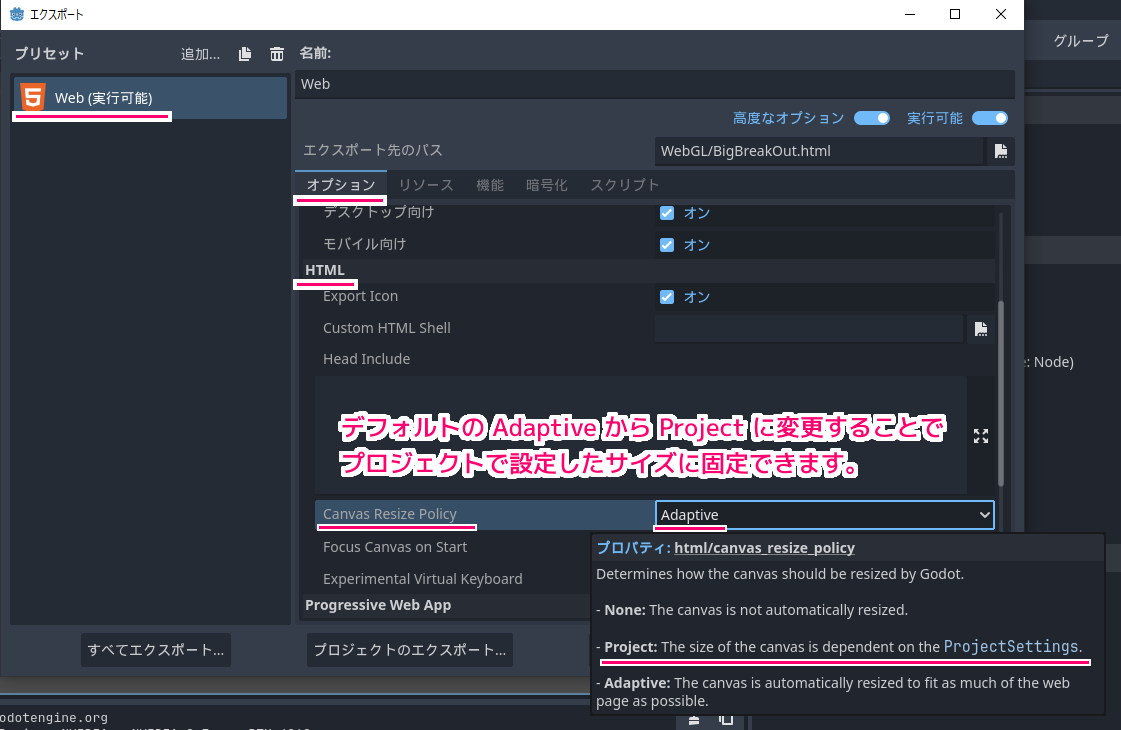Image resolution: width=1121 pixels, height=730 pixels.
Task: Uncheck the デスクトップ向け checkbox
Action: 667,213
